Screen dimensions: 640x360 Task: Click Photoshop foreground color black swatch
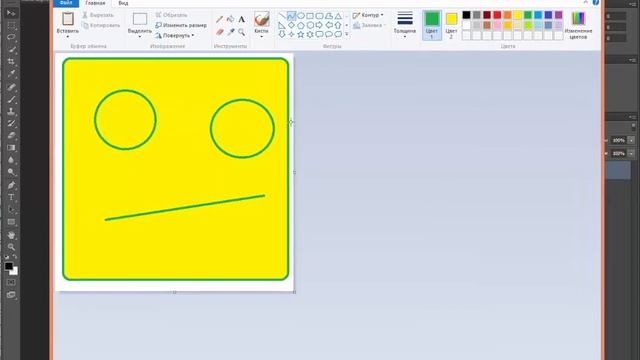pyautogui.click(x=8, y=266)
